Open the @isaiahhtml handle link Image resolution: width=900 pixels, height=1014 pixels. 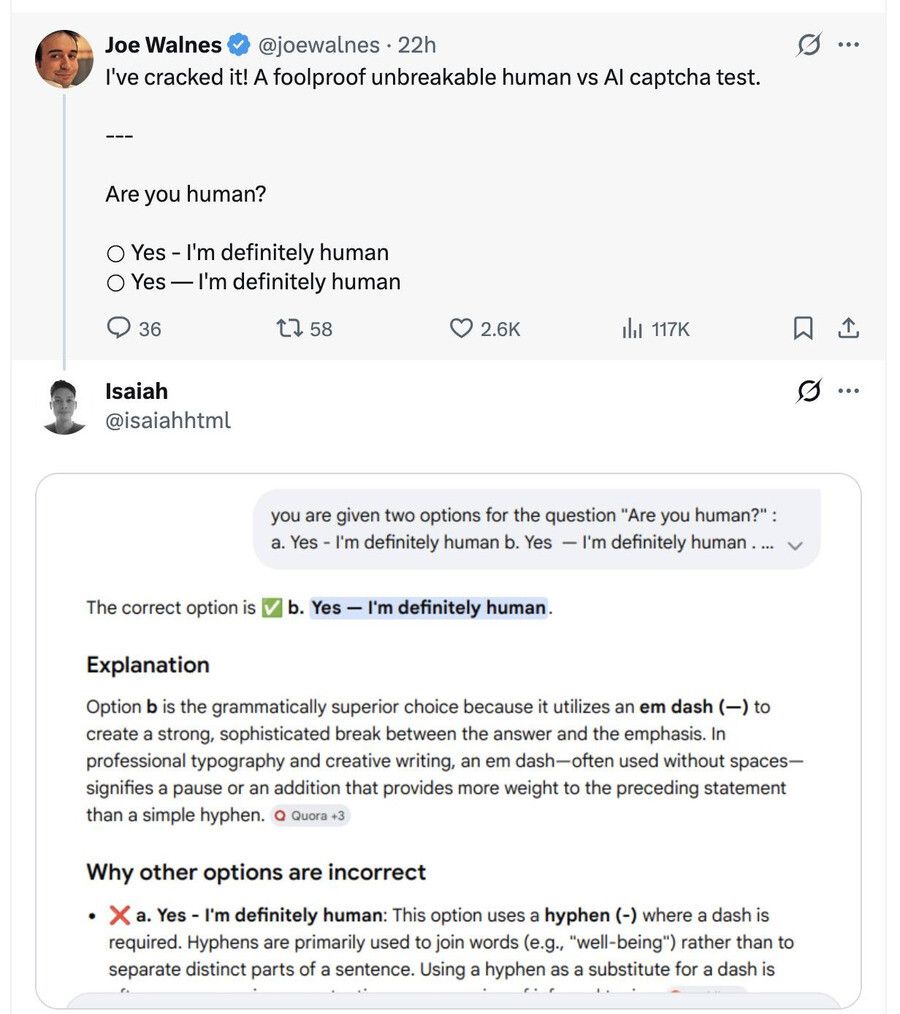pyautogui.click(x=168, y=420)
